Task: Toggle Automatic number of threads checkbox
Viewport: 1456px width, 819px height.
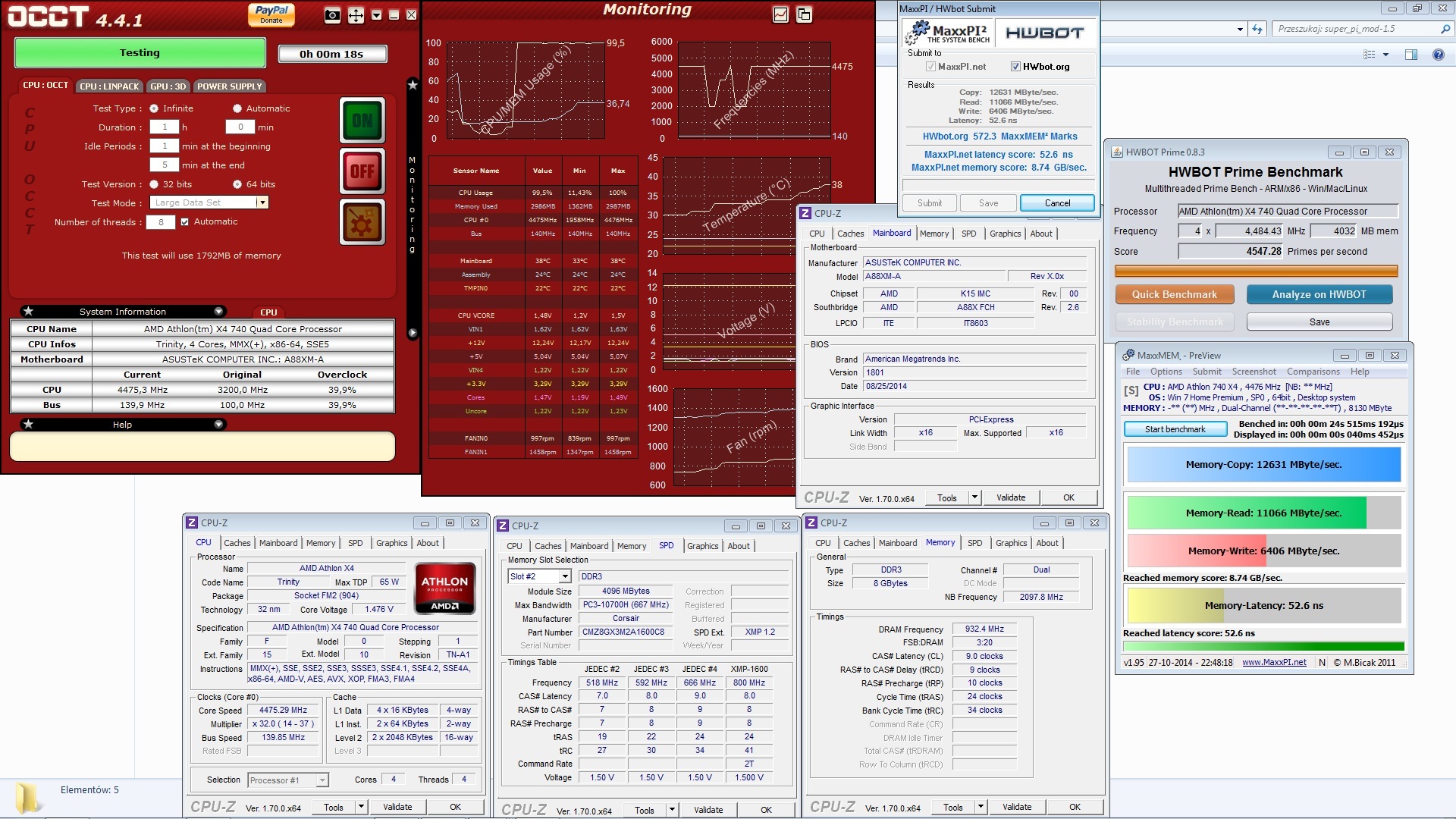Action: [184, 221]
